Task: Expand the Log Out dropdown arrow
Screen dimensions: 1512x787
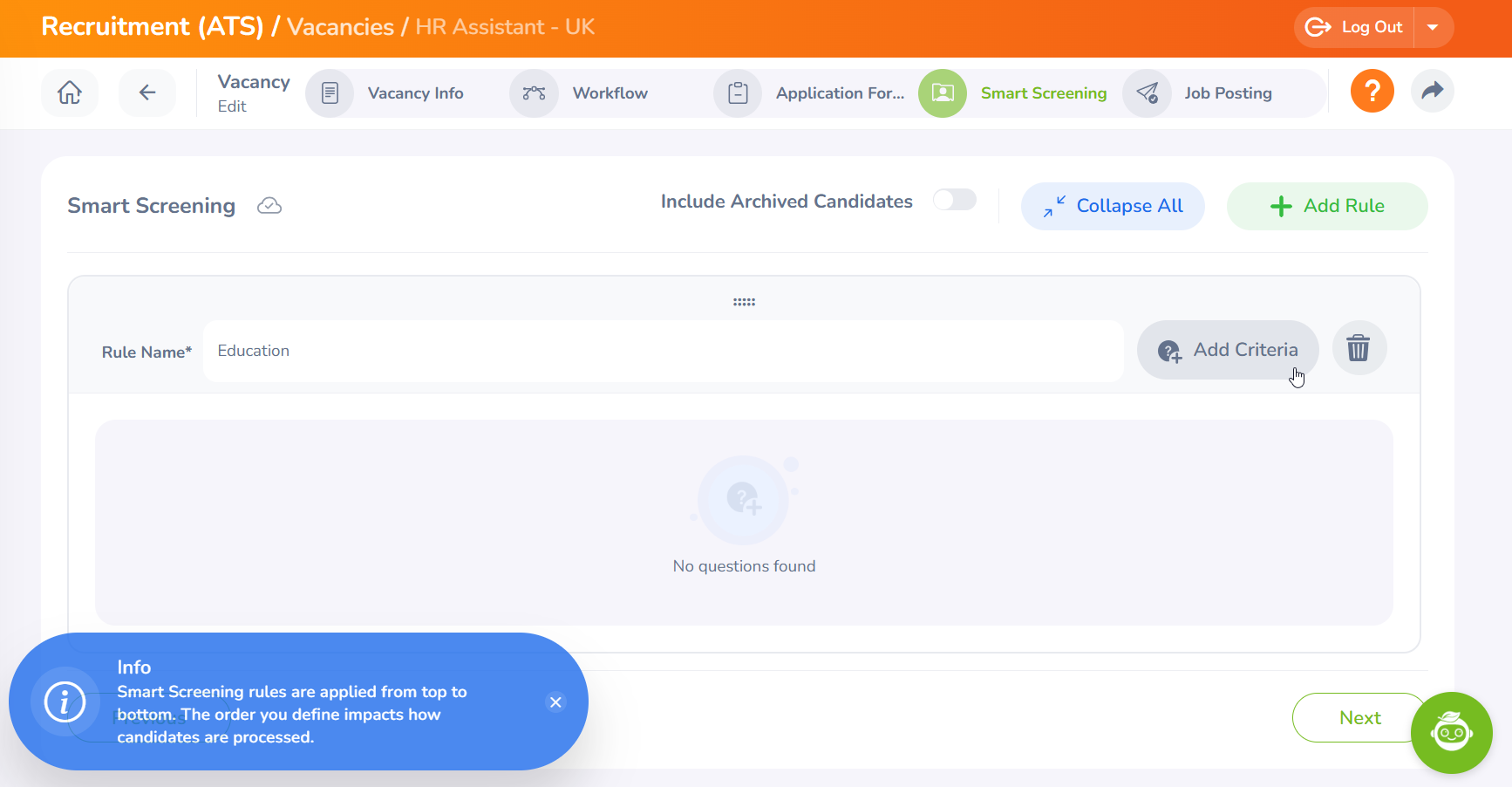Action: [1433, 27]
